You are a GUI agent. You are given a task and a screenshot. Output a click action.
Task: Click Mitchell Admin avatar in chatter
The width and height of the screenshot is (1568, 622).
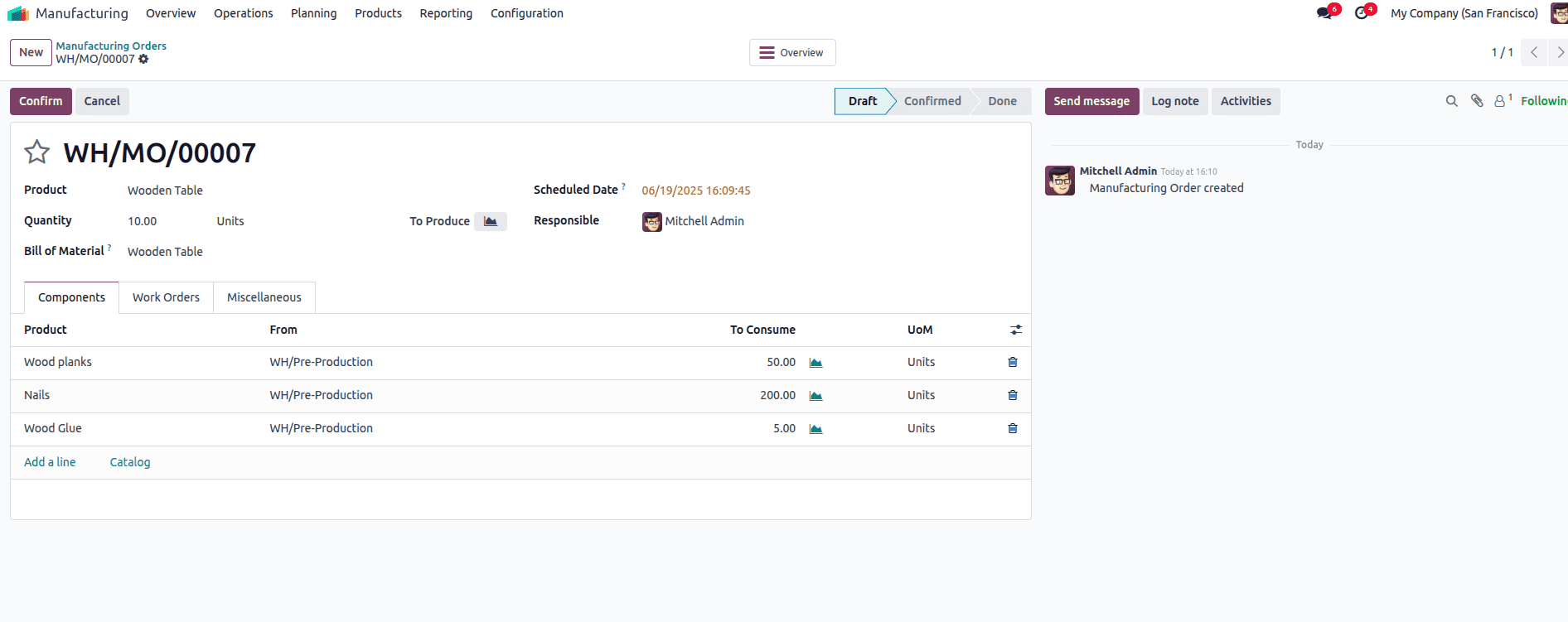point(1060,181)
